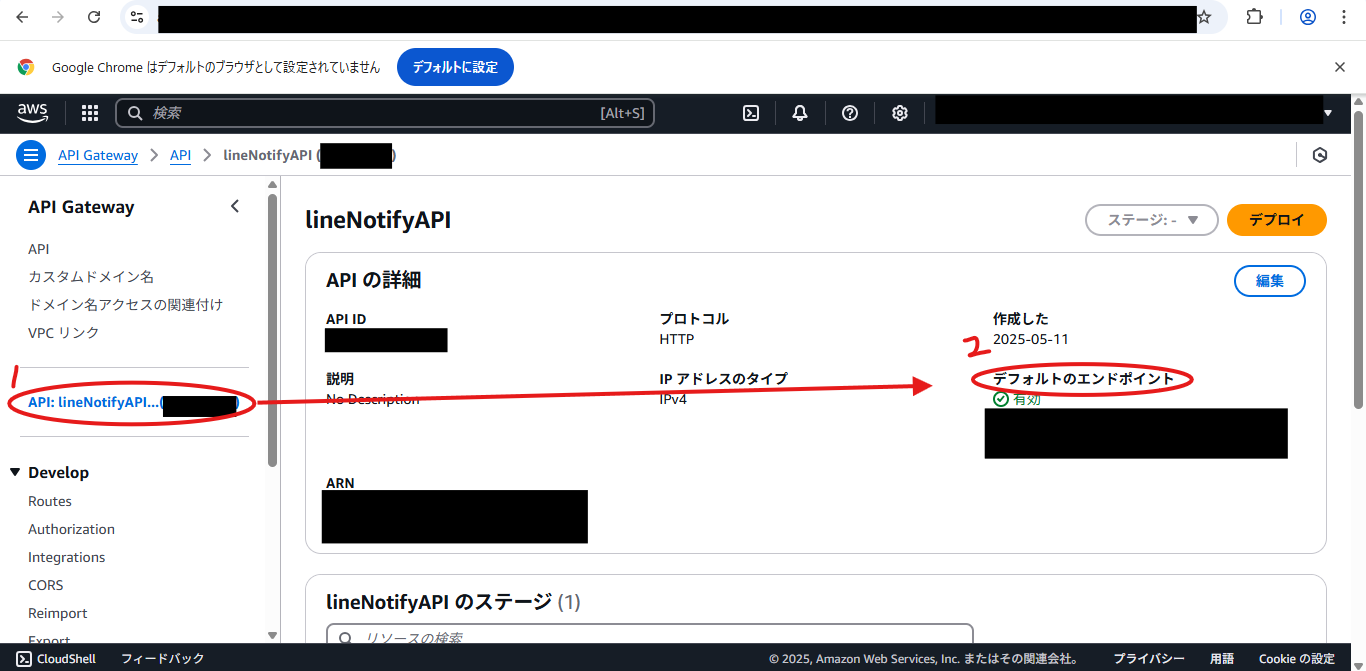Go back to the previous browser page
The image size is (1366, 671).
(22, 17)
